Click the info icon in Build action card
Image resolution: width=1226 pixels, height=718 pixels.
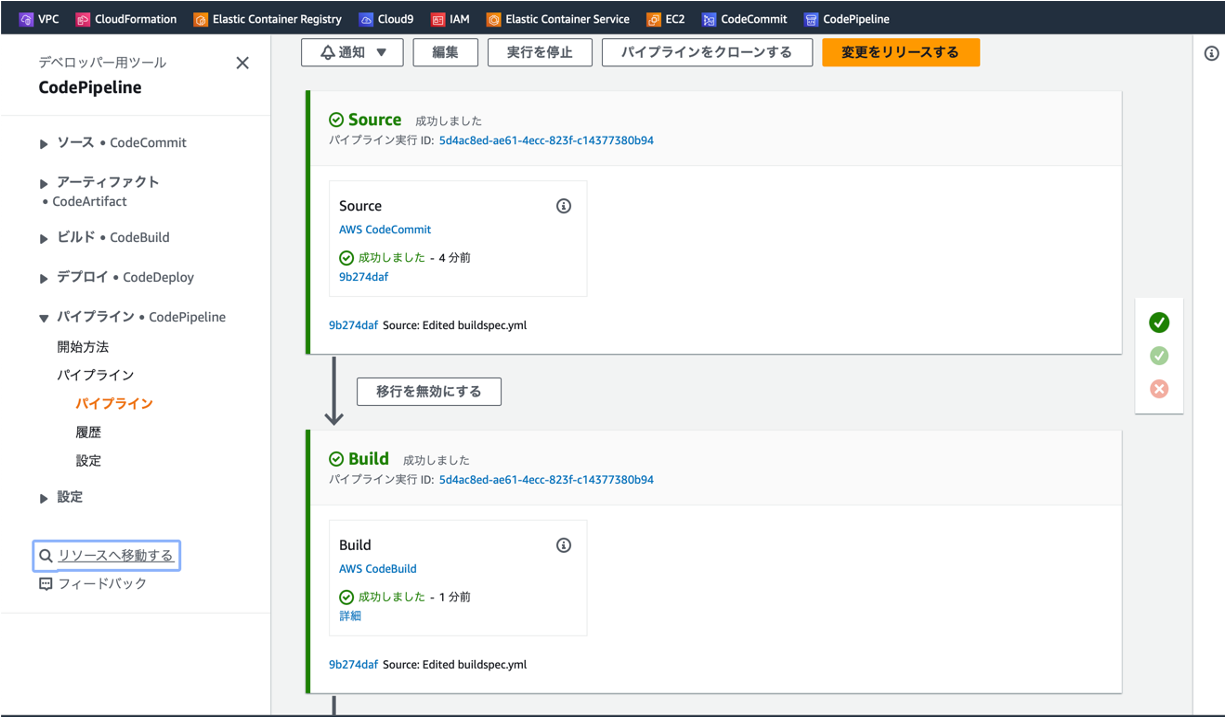click(563, 545)
